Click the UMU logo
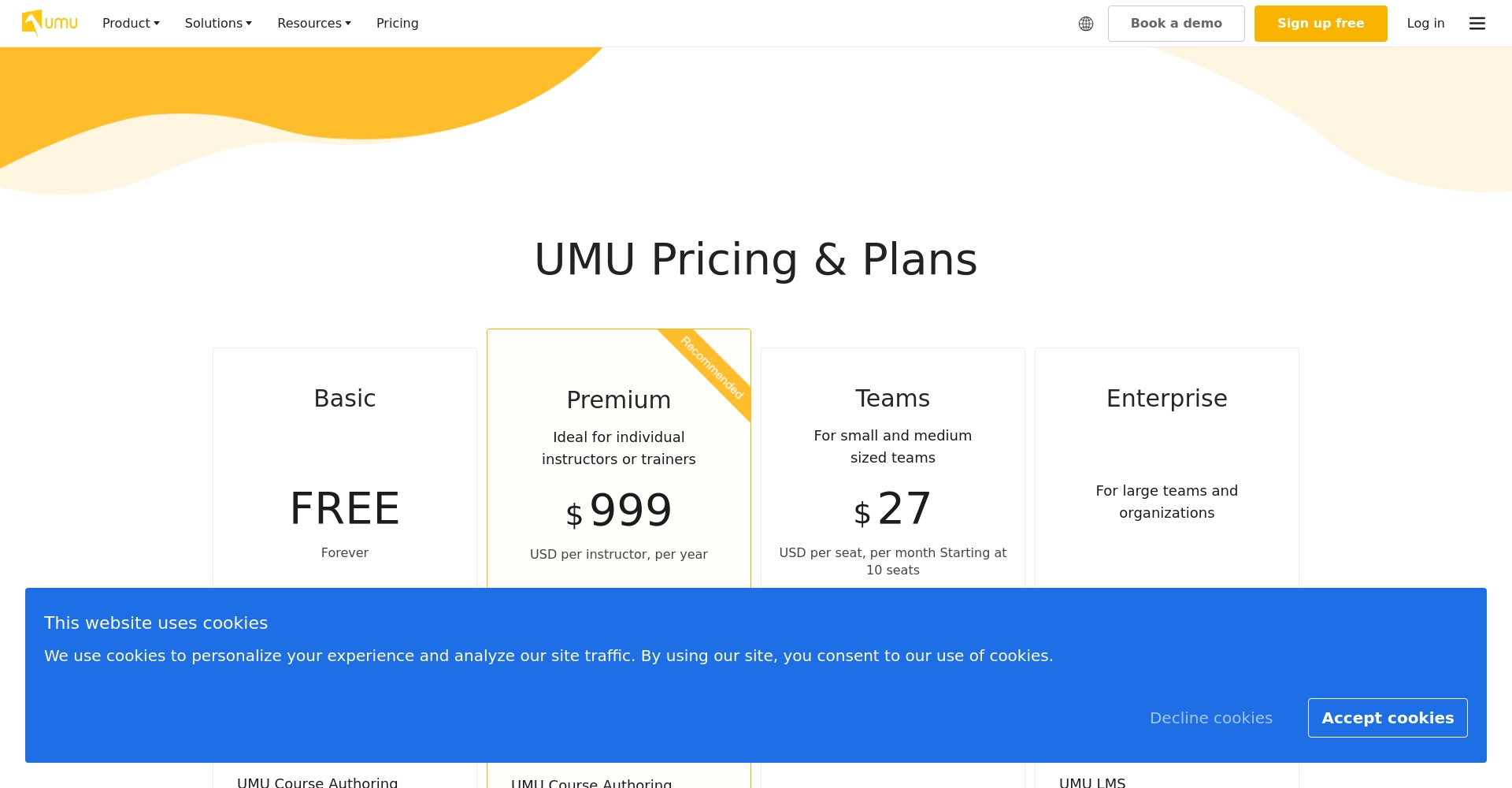 click(x=49, y=23)
